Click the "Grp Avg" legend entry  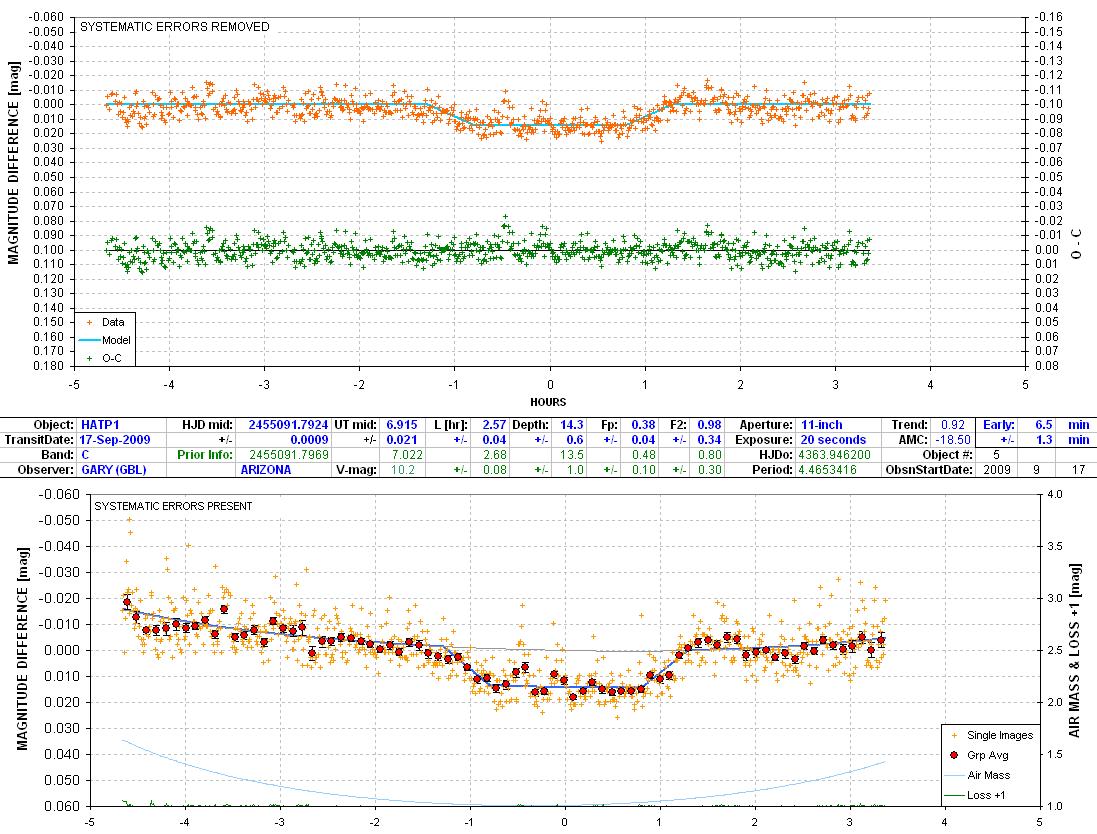point(980,755)
